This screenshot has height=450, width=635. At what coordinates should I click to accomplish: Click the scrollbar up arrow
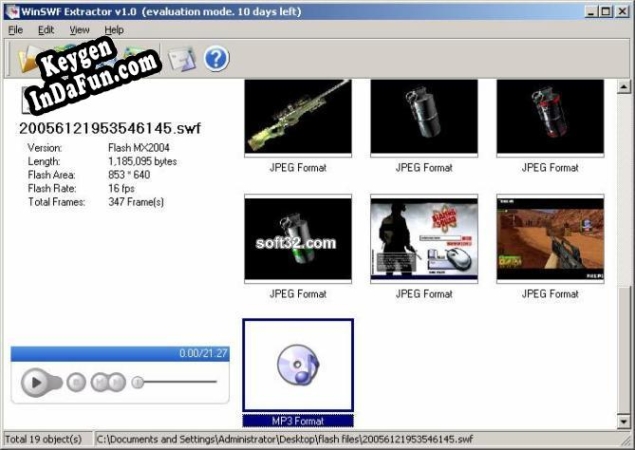click(x=624, y=86)
